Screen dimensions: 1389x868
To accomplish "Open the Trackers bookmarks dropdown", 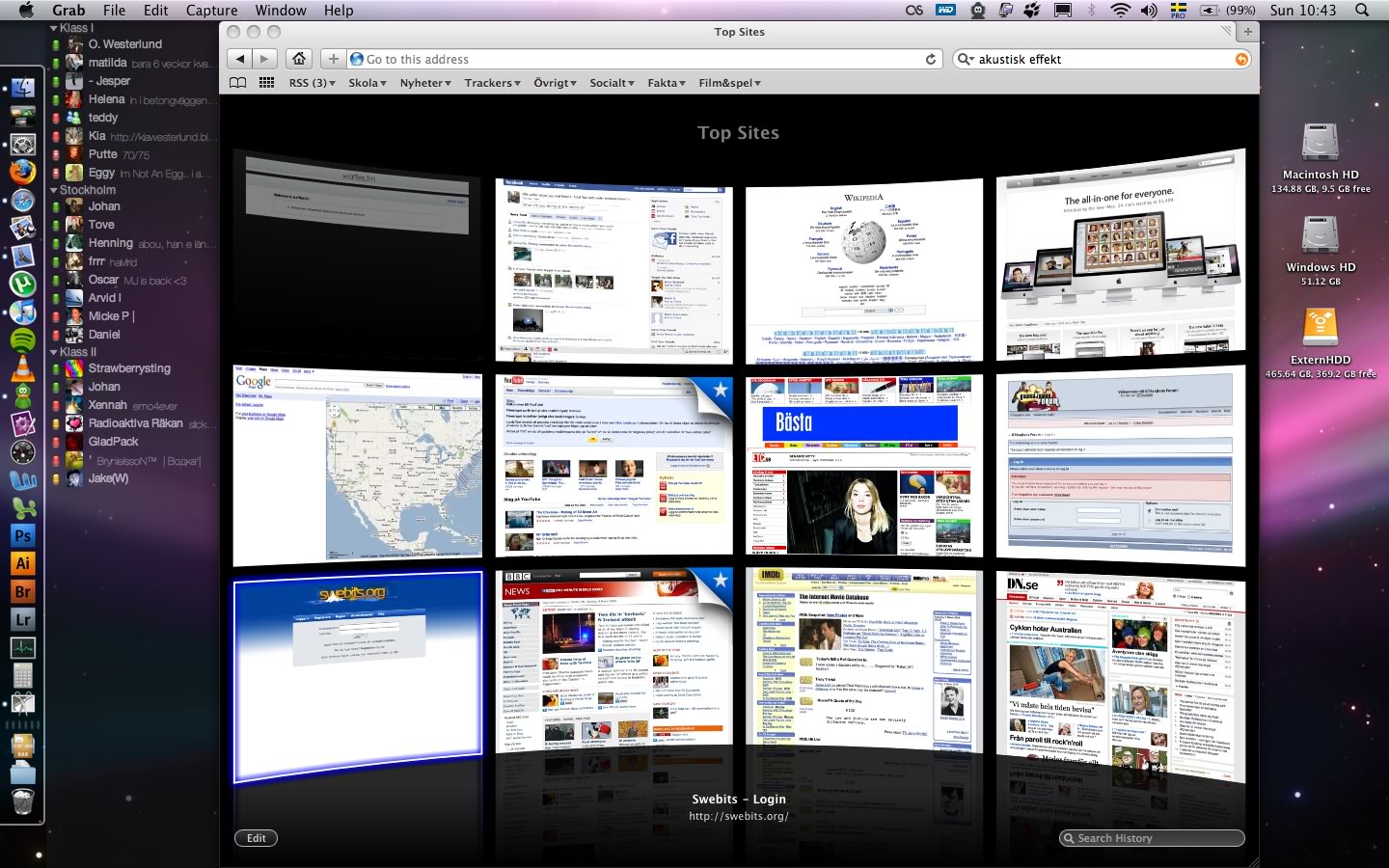I will click(x=492, y=83).
